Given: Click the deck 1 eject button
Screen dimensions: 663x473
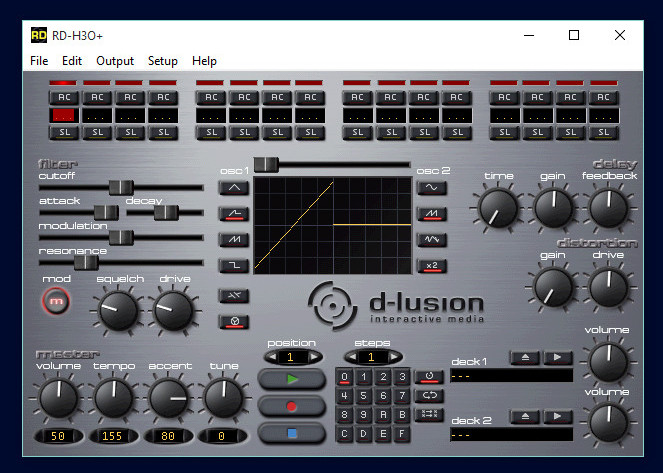Looking at the screenshot, I should pyautogui.click(x=525, y=358).
